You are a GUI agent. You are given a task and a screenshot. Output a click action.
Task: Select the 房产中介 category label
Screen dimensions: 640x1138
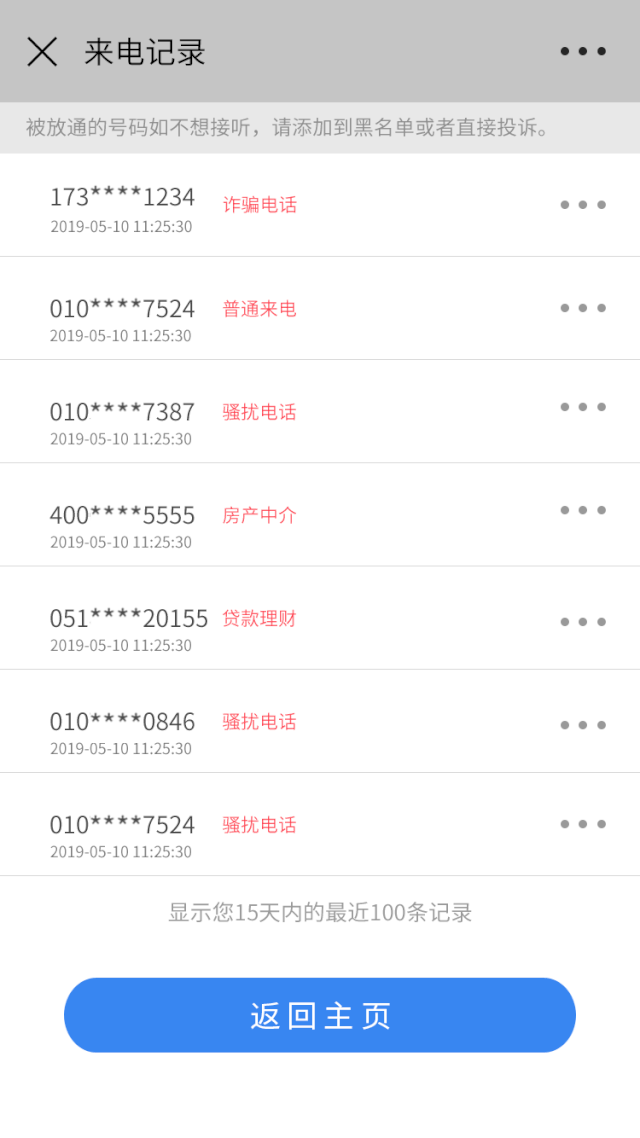pyautogui.click(x=260, y=516)
